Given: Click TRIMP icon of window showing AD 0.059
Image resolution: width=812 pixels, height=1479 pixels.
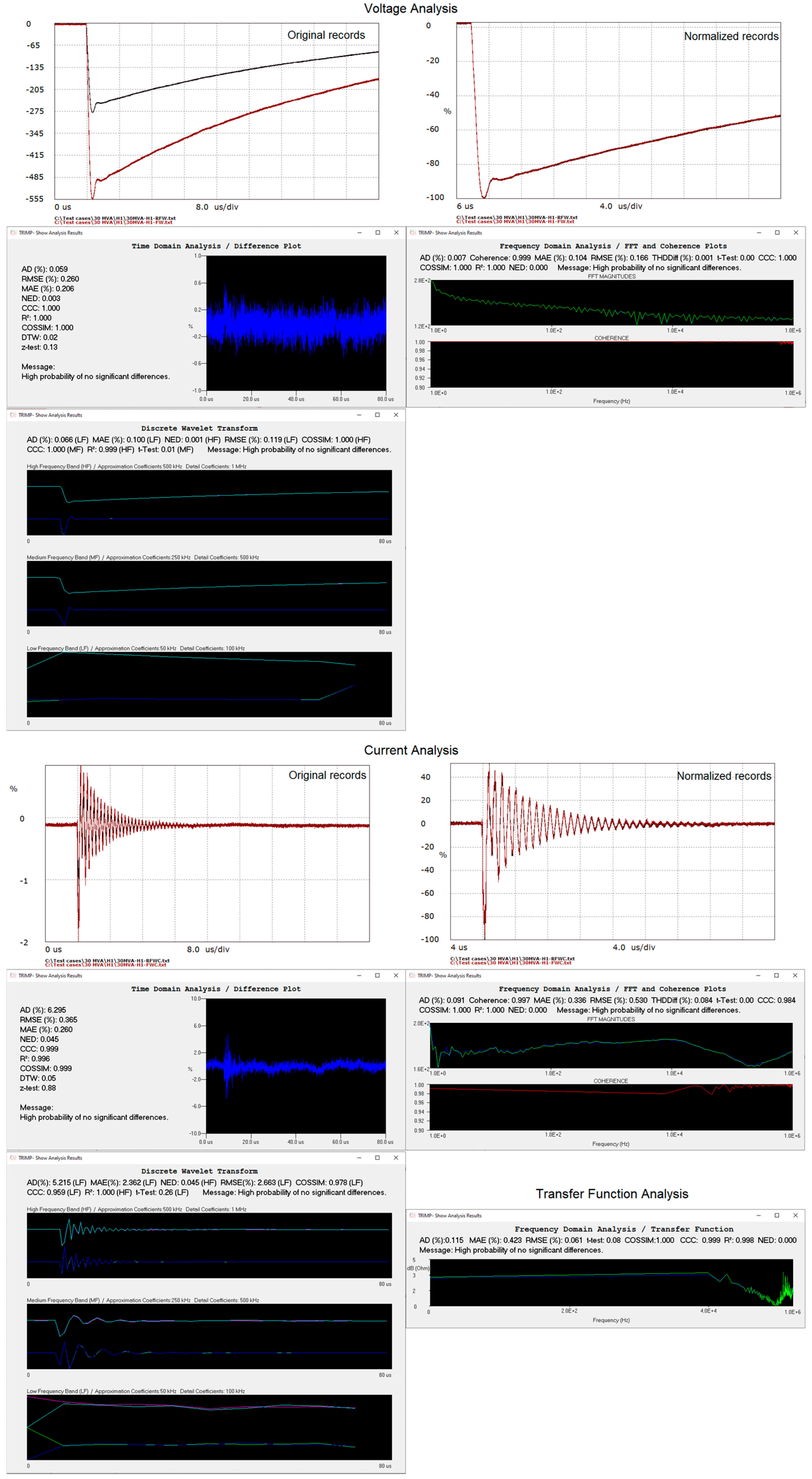Looking at the screenshot, I should [x=13, y=233].
